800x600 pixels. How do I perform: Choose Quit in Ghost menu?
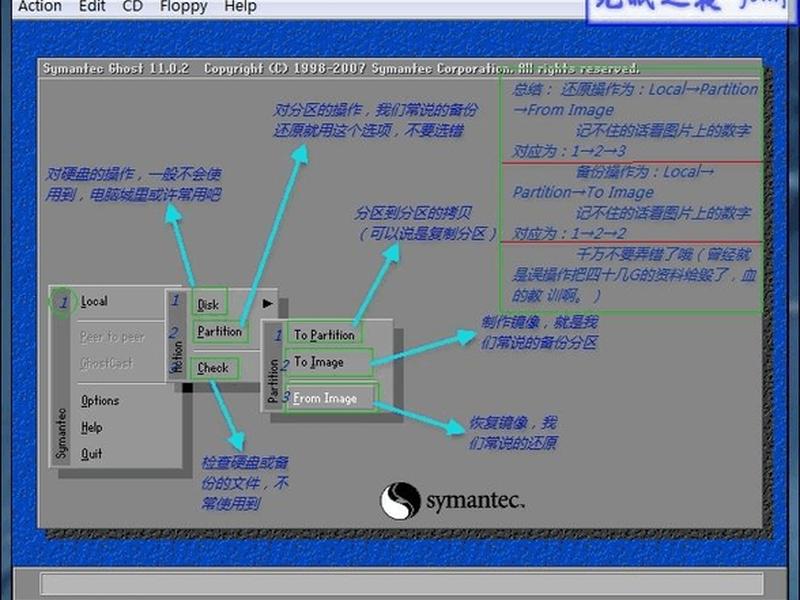[91, 454]
